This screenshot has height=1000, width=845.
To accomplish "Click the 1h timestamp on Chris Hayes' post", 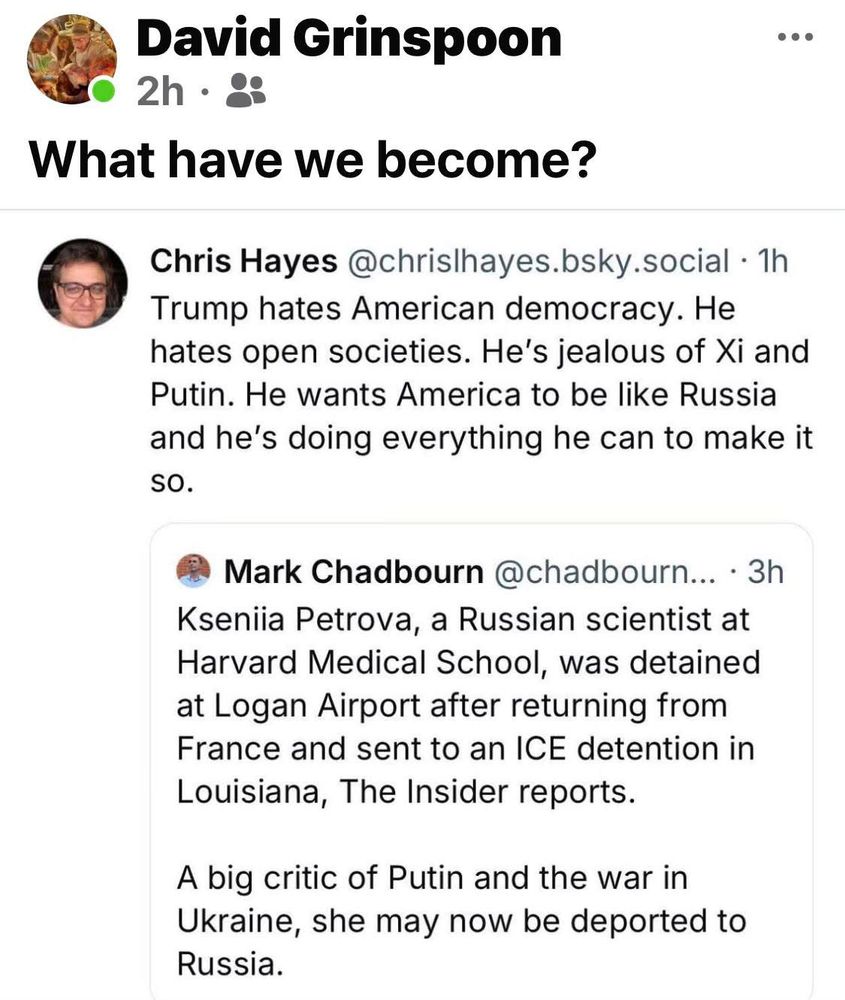I will pyautogui.click(x=773, y=262).
